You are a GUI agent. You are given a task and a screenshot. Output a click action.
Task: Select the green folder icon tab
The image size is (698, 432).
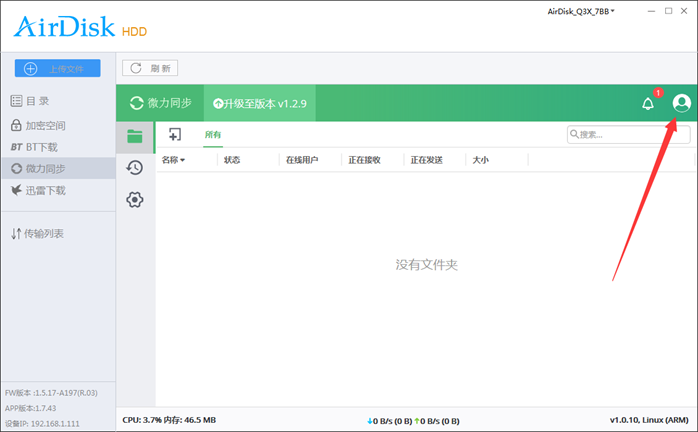135,136
